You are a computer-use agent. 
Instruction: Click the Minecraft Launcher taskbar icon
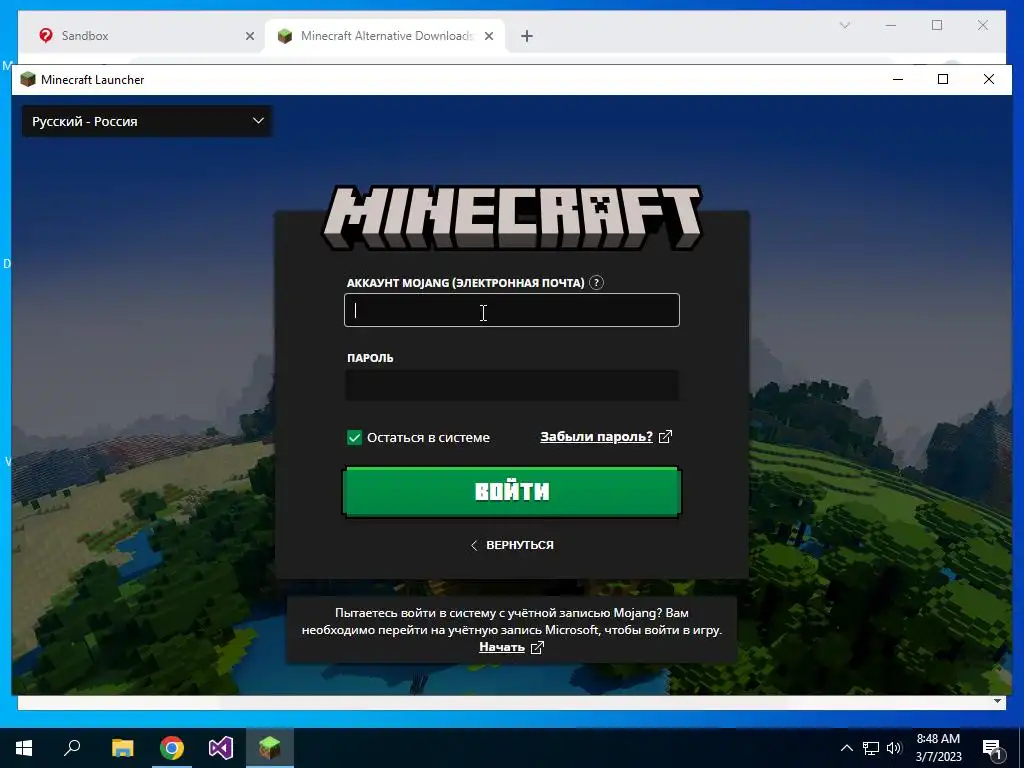point(270,748)
